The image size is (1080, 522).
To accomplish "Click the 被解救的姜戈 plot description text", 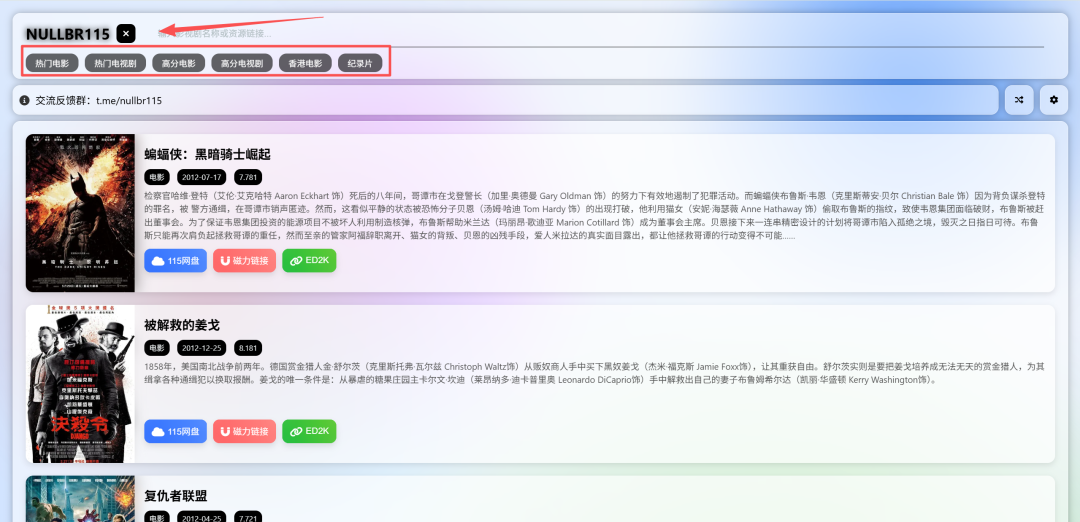I will (x=594, y=373).
